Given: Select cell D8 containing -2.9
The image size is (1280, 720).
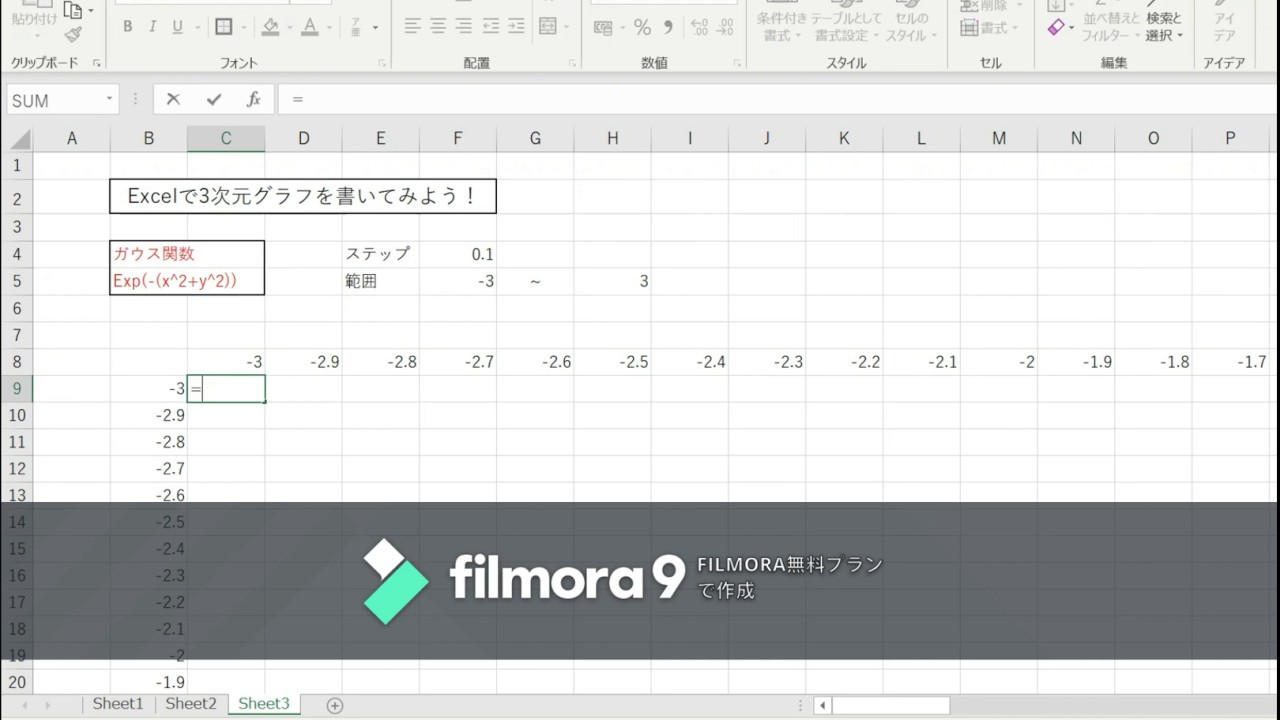Looking at the screenshot, I should pos(303,362).
